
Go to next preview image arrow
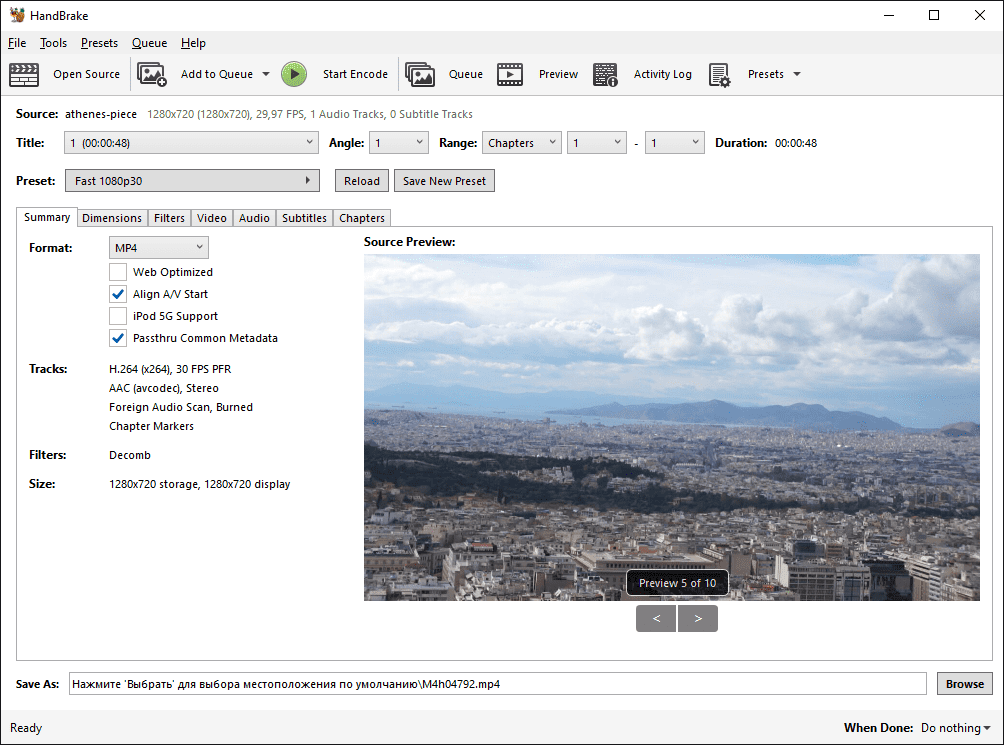[698, 619]
